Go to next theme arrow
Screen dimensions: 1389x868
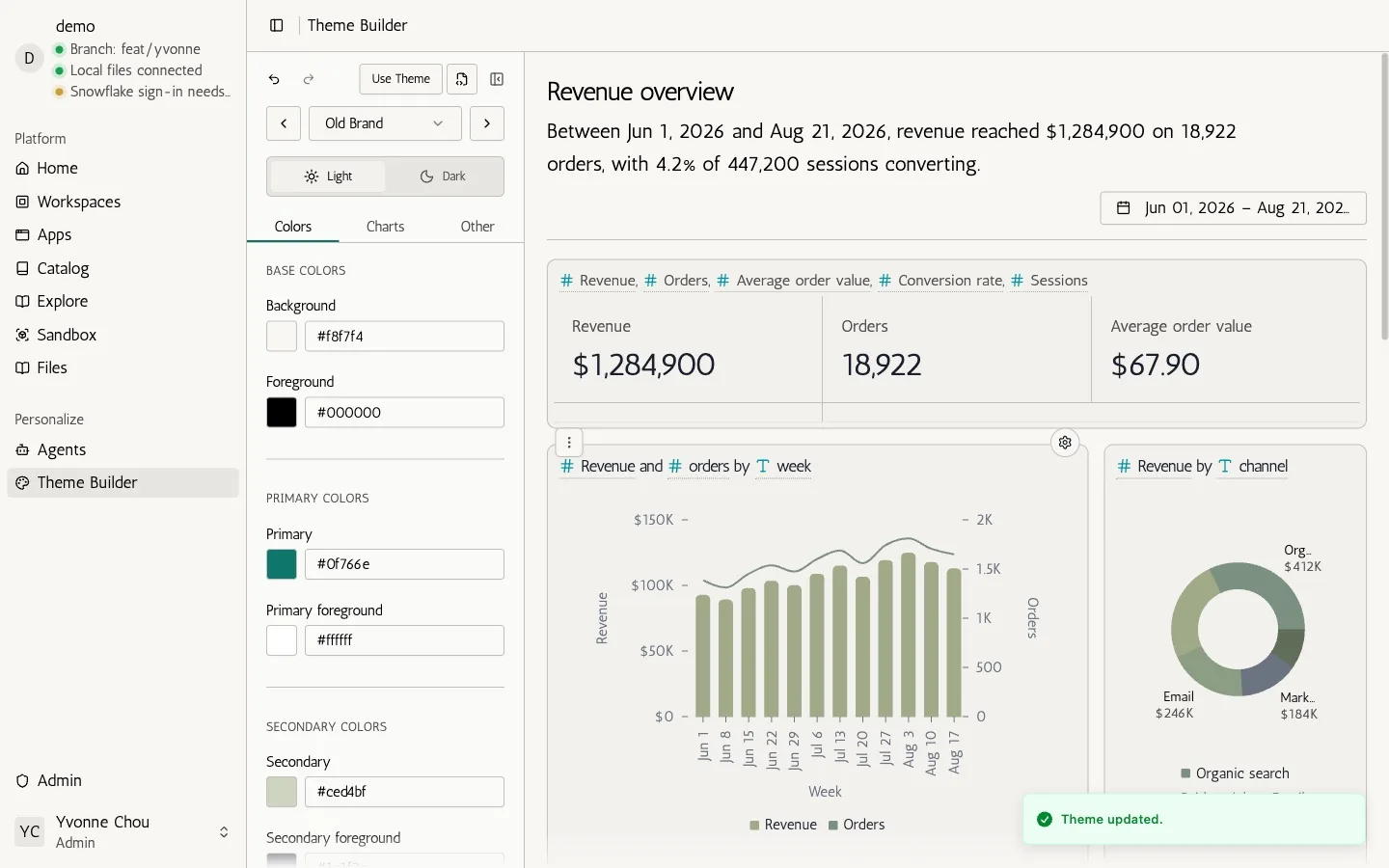(x=487, y=123)
